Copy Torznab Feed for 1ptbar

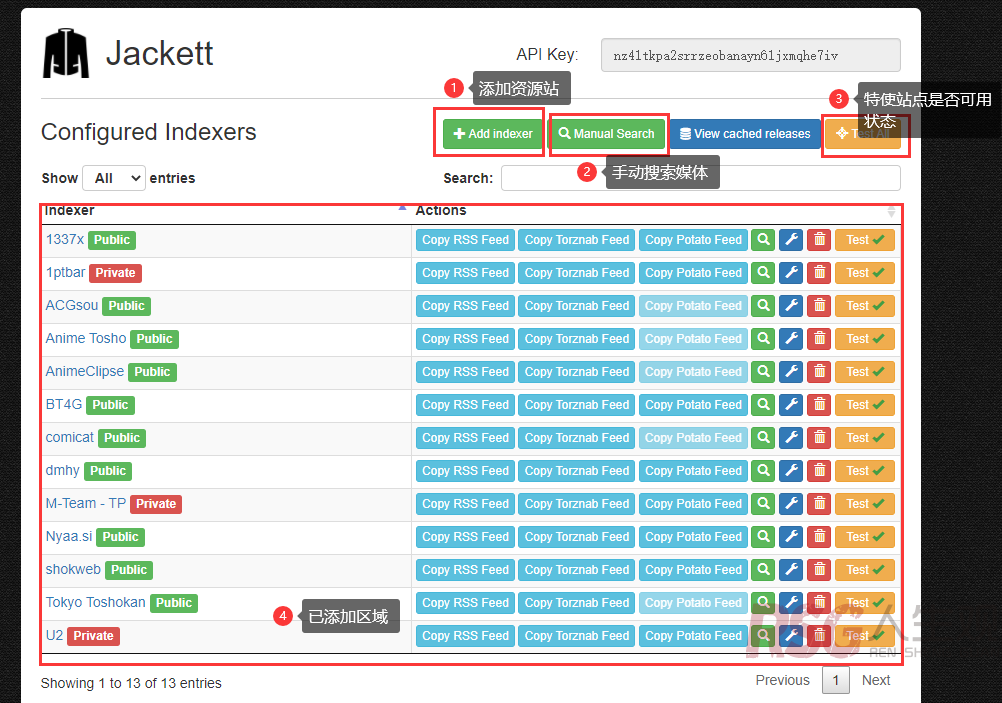point(577,273)
